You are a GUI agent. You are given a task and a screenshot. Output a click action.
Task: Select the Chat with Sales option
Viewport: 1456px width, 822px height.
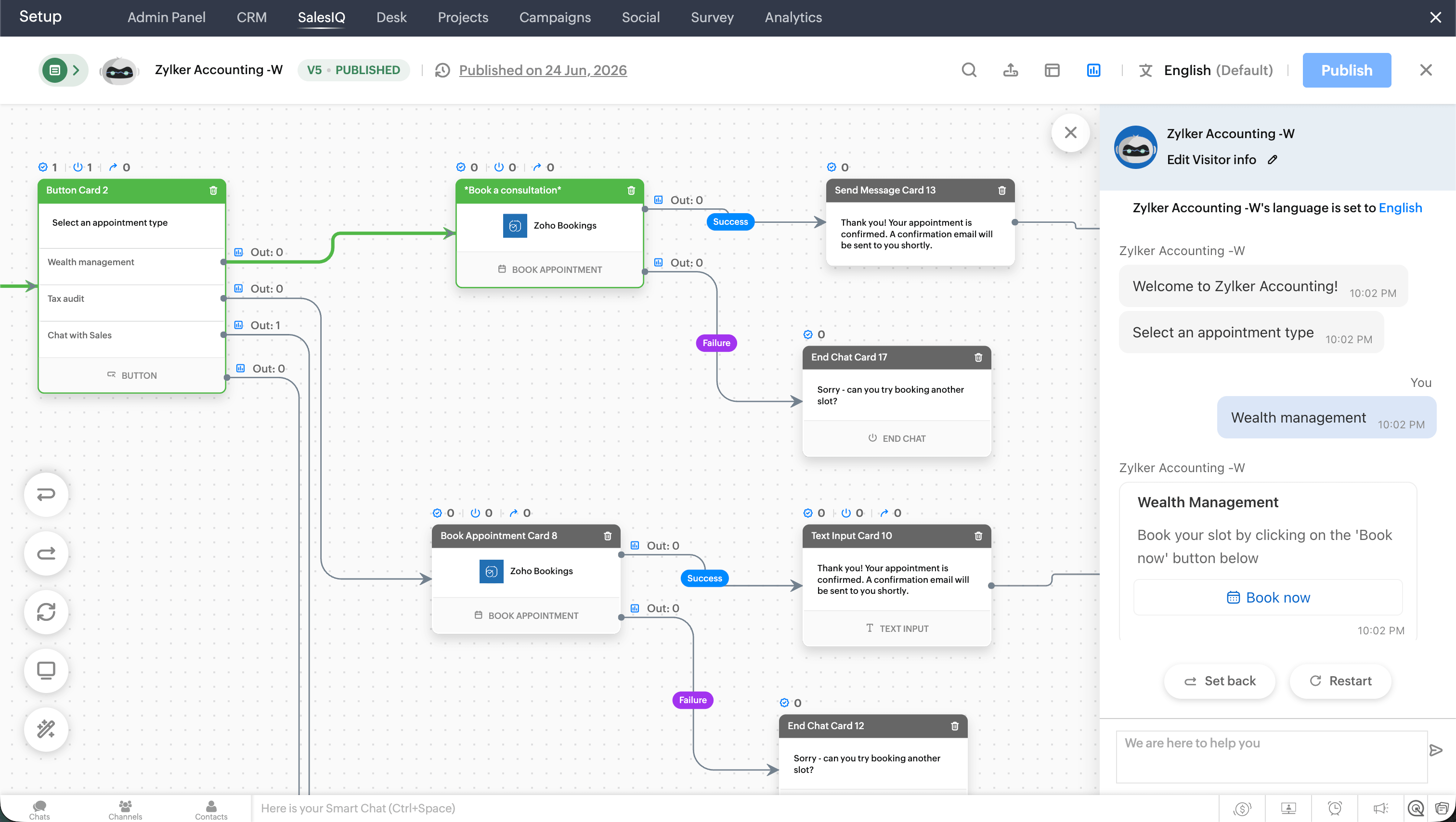[x=131, y=335]
